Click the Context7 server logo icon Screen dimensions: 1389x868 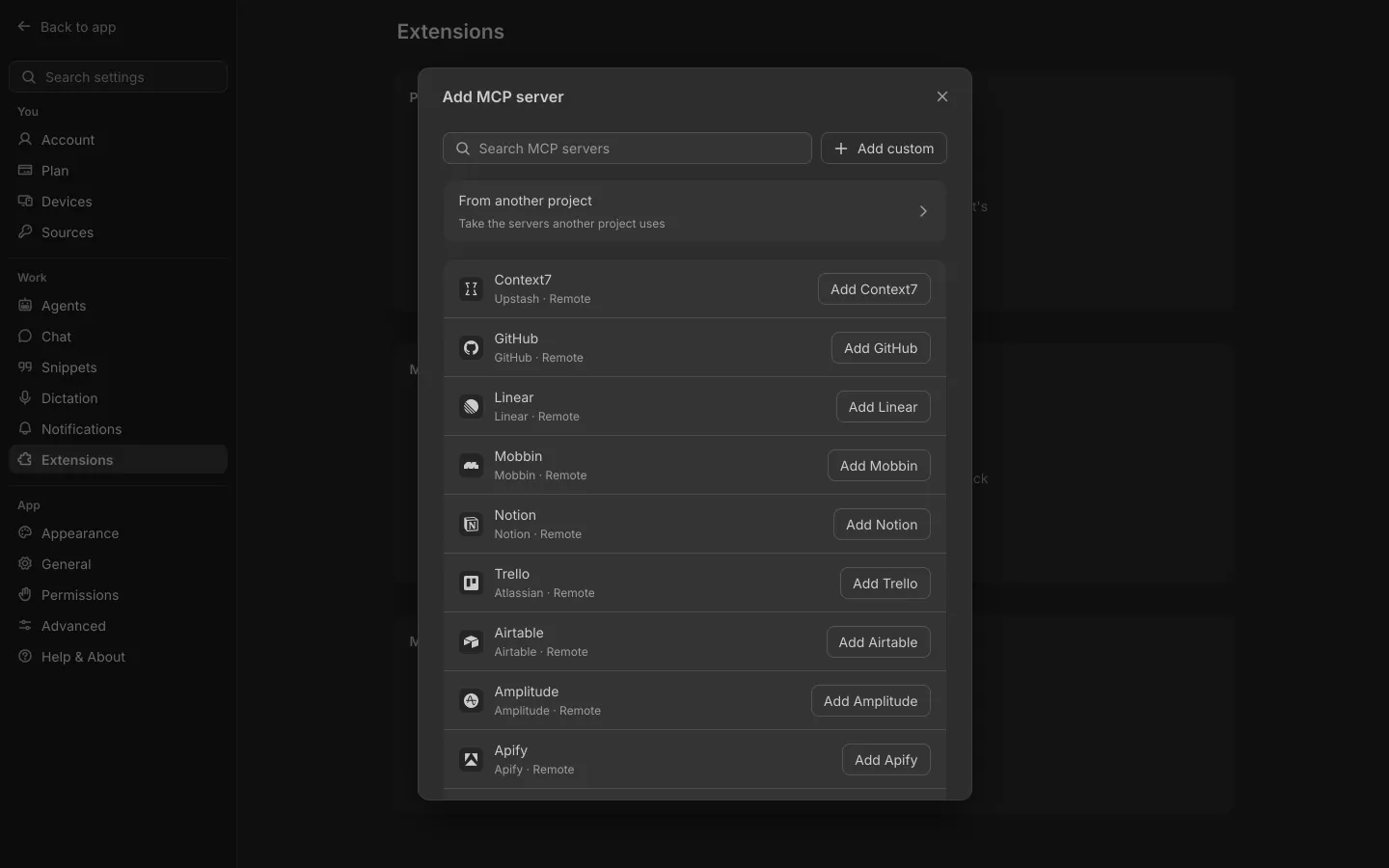pos(471,288)
